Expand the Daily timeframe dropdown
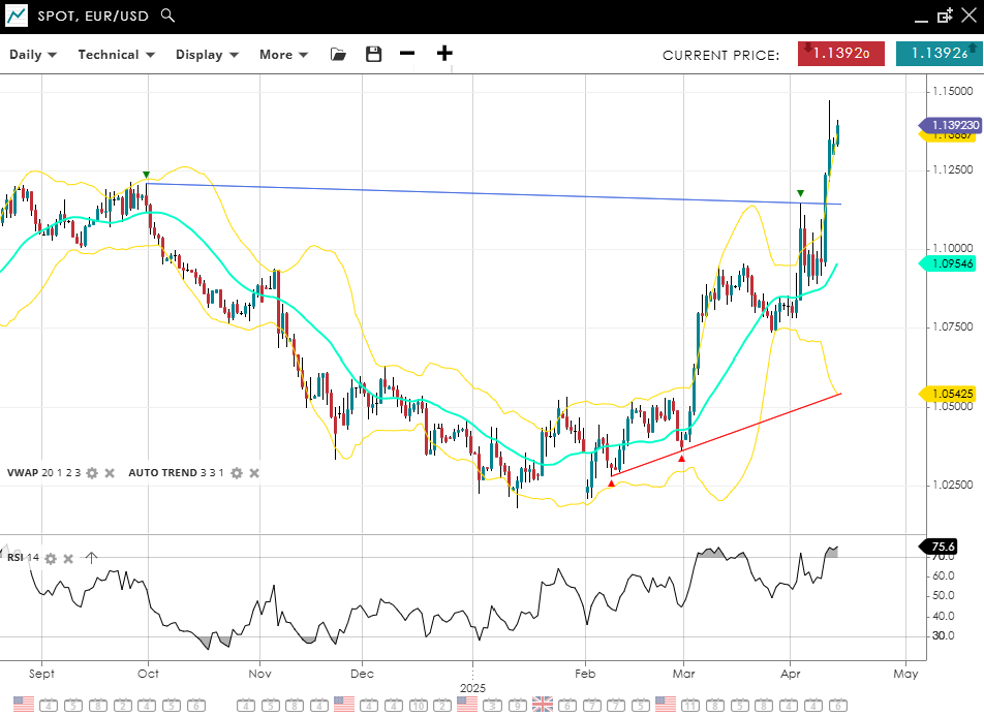Screen dimensions: 984x717 (33, 55)
